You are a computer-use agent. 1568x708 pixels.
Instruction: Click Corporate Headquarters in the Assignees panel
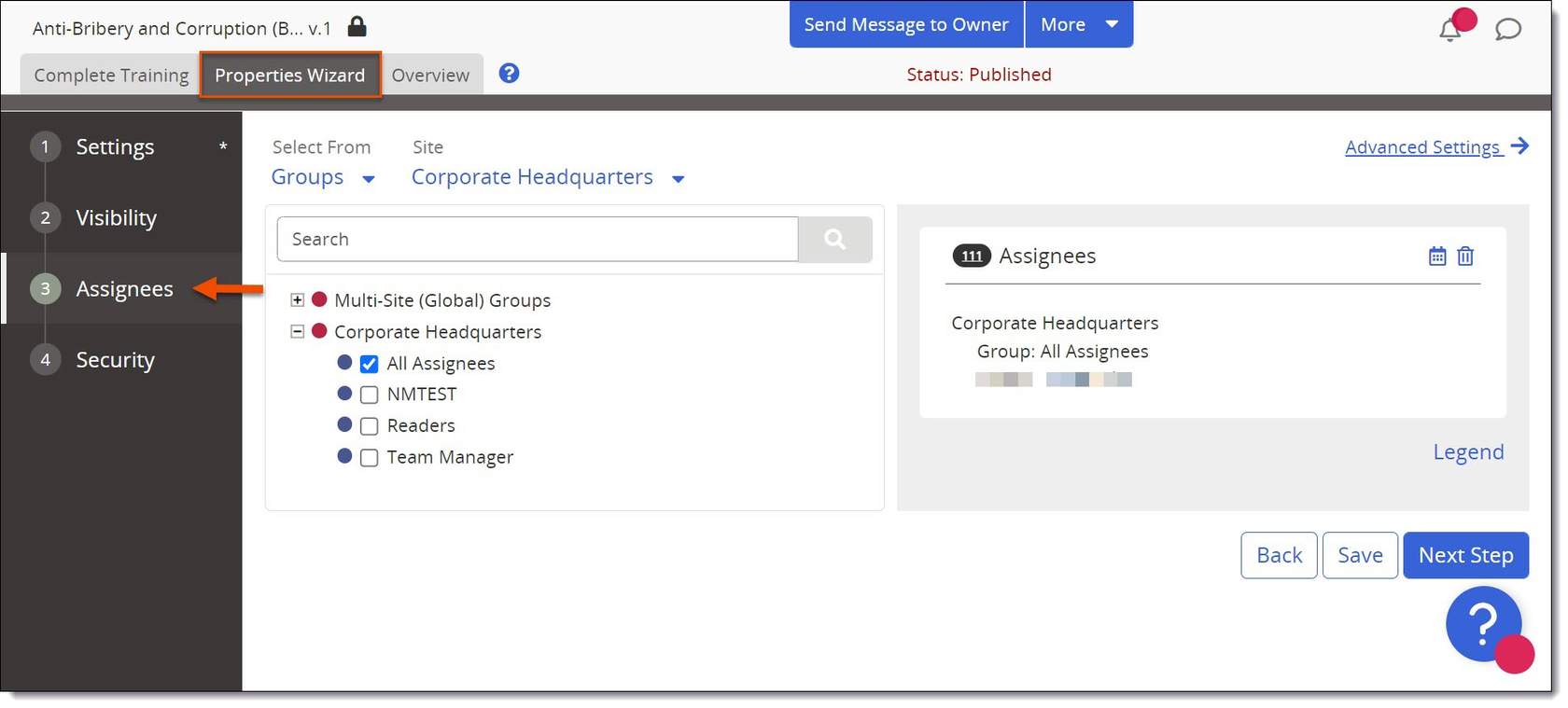(x=1055, y=323)
